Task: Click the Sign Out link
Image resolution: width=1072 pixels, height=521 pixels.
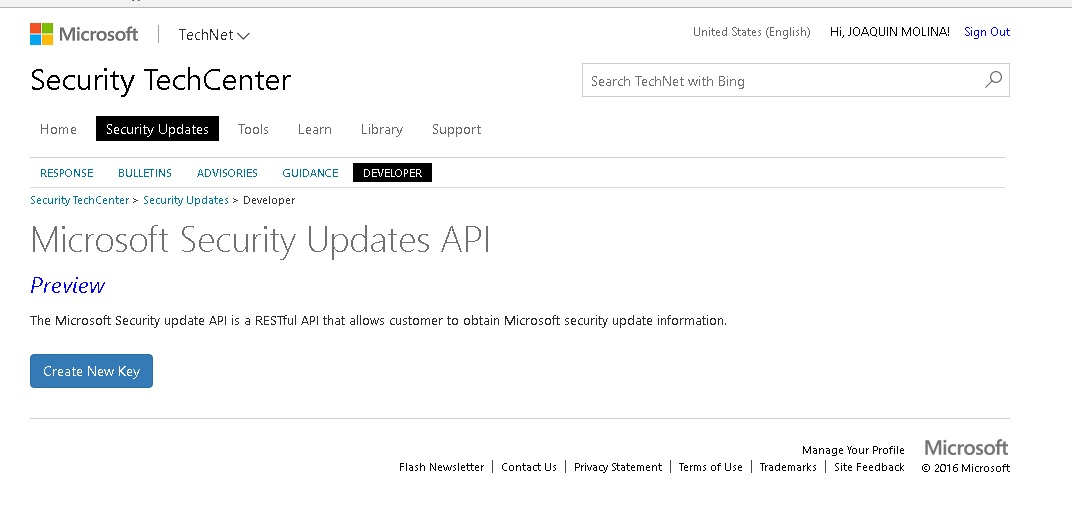Action: 986,32
